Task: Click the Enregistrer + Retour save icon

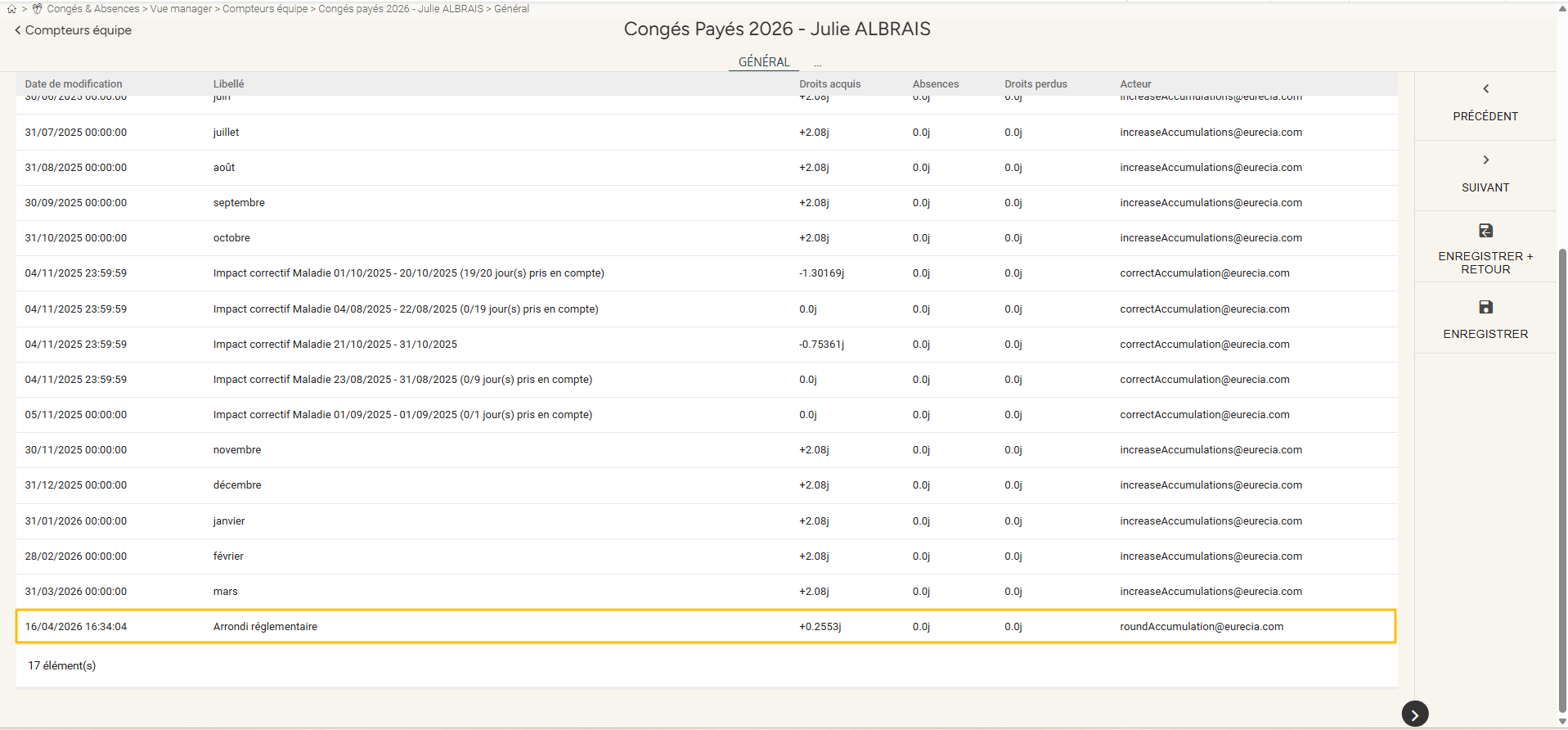Action: (x=1485, y=231)
